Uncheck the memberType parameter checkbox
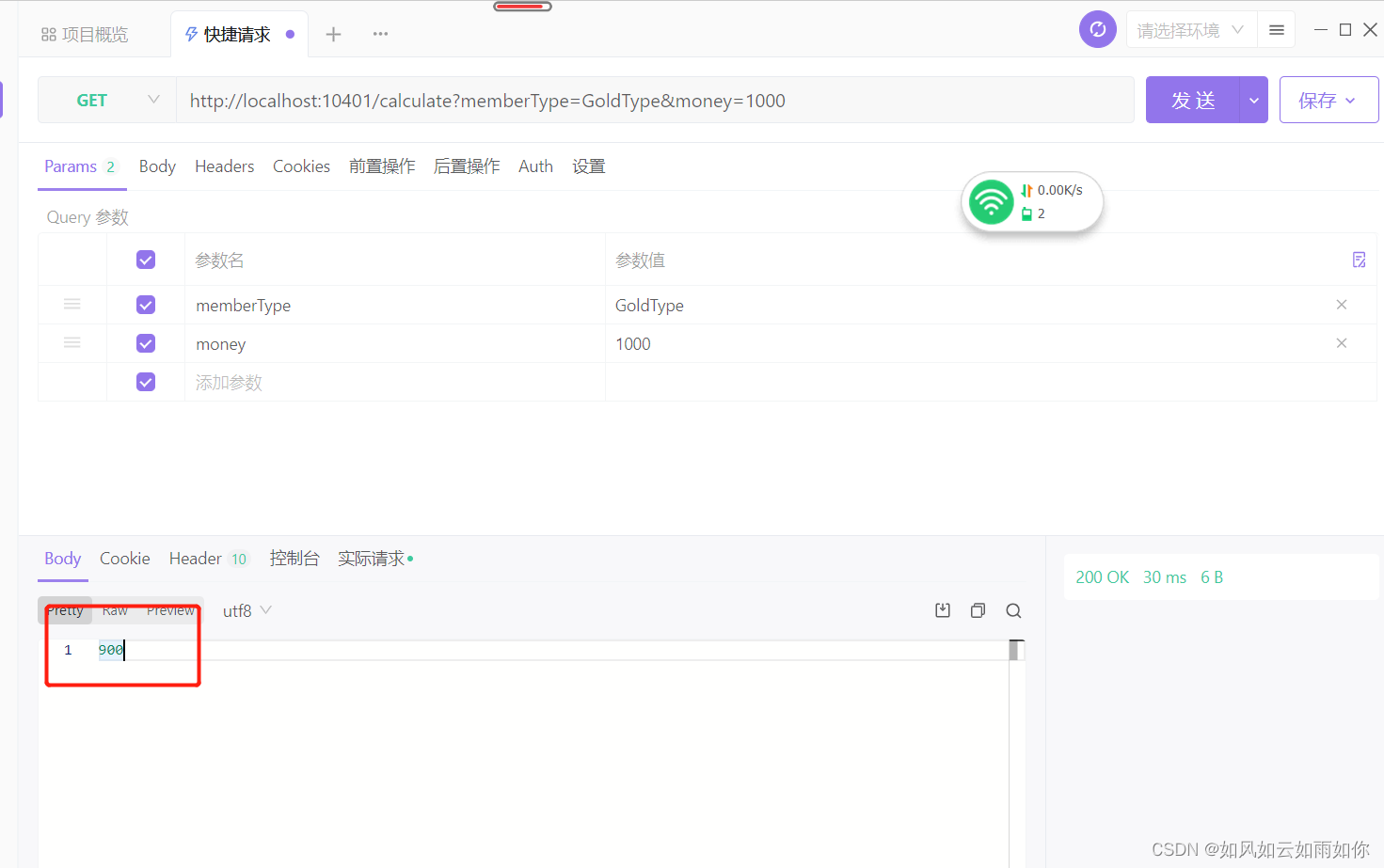 click(x=146, y=305)
